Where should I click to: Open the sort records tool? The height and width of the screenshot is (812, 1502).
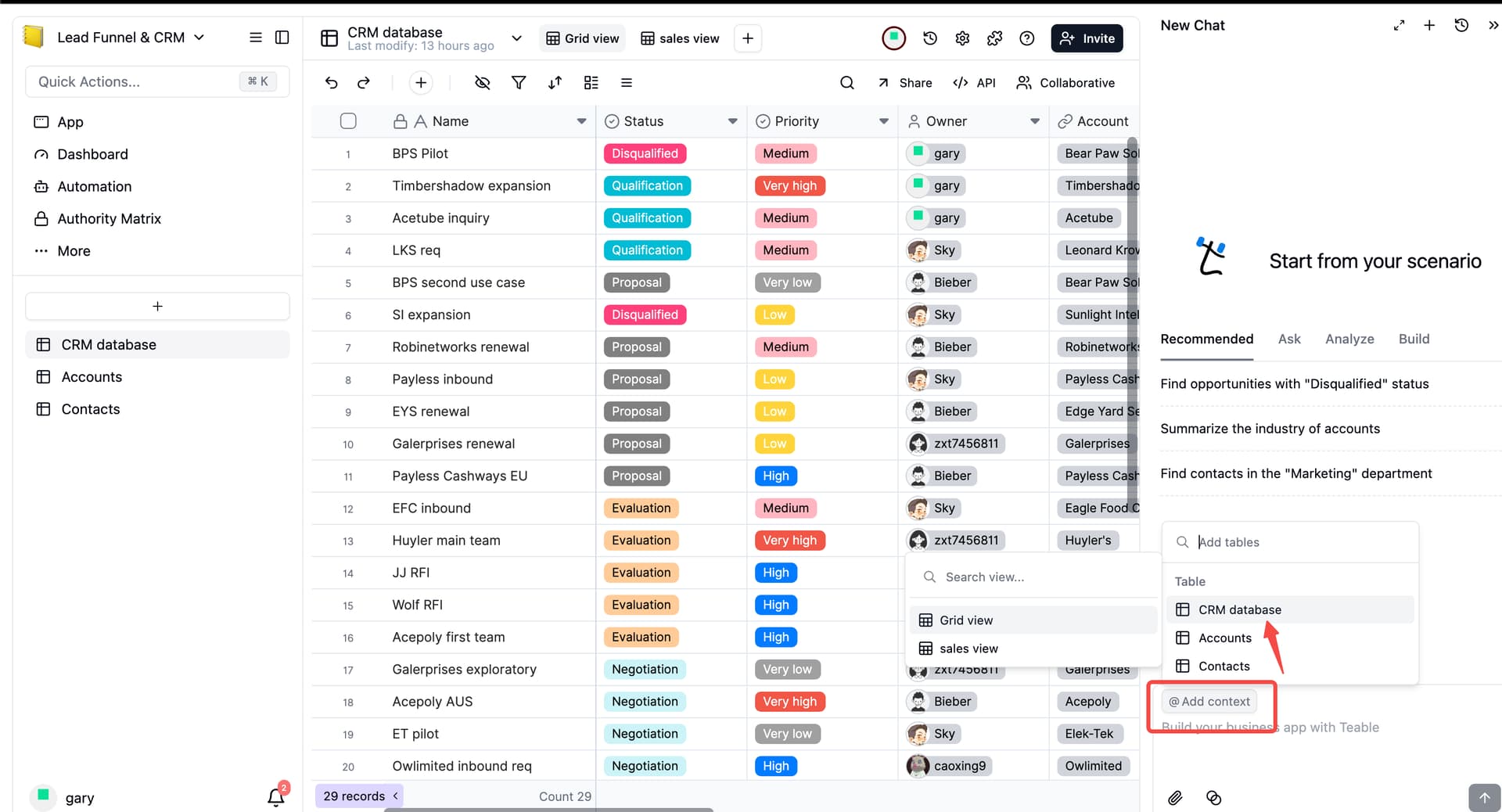(x=555, y=83)
